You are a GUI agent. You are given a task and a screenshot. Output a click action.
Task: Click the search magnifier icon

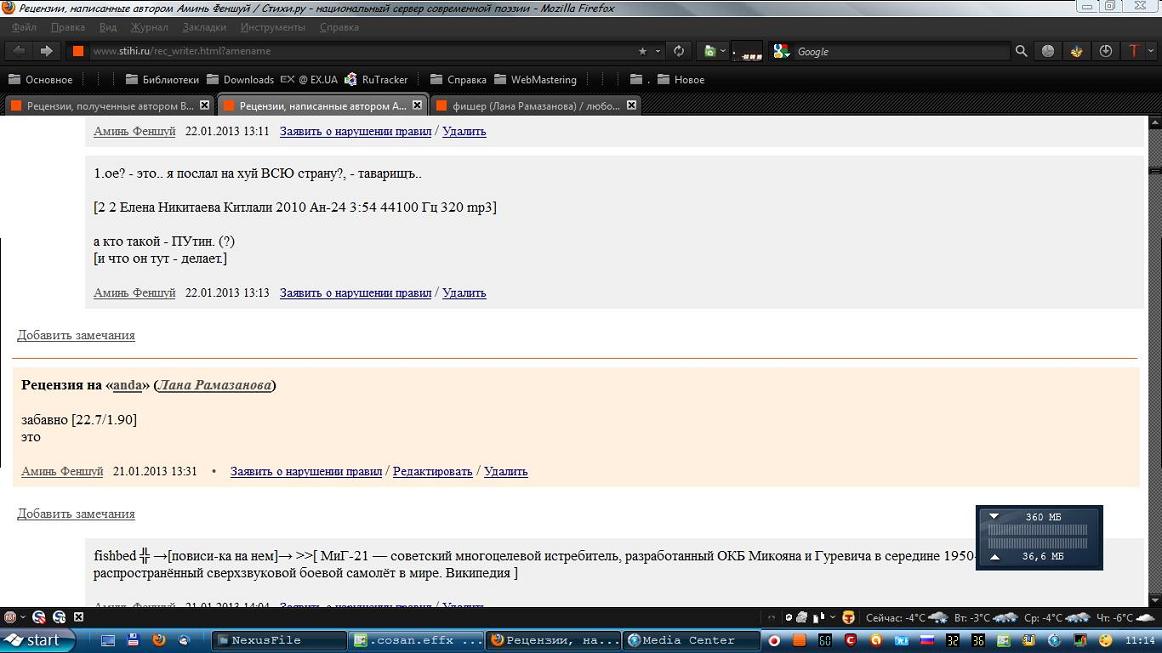click(1021, 51)
